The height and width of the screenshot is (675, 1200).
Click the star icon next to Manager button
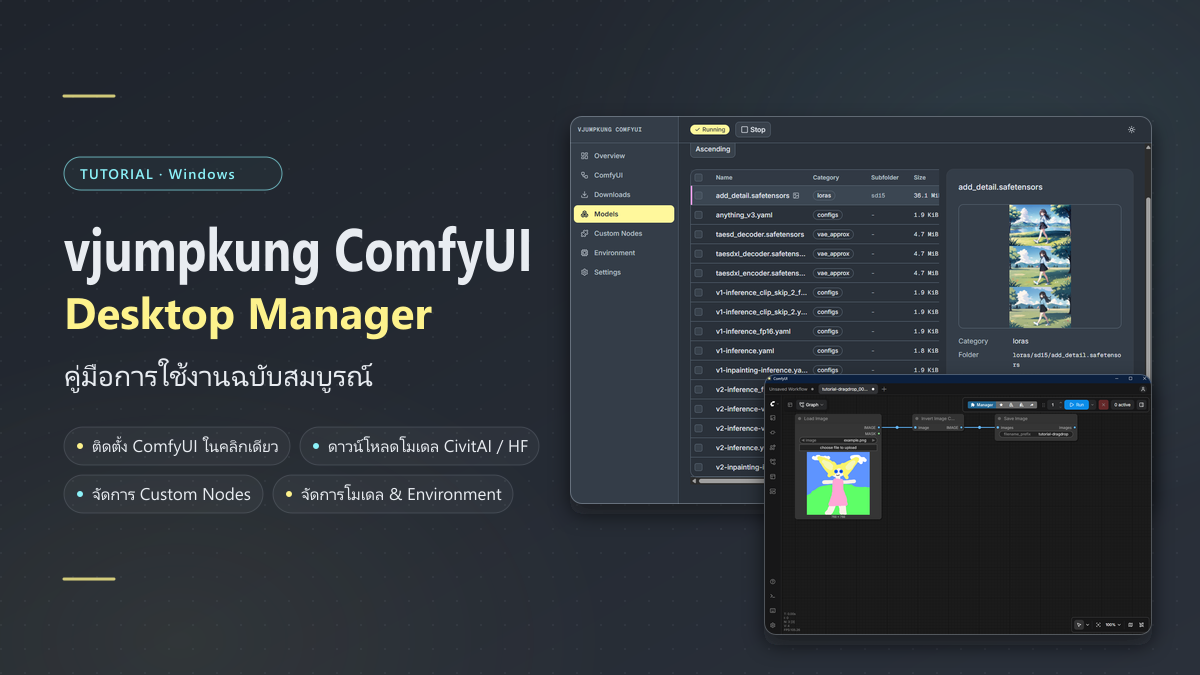(x=1001, y=404)
